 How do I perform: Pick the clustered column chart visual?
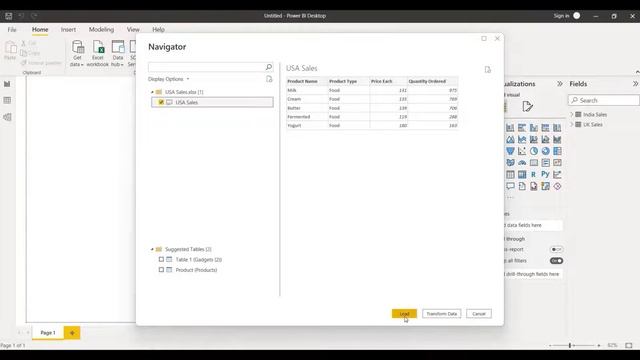pyautogui.click(x=534, y=128)
